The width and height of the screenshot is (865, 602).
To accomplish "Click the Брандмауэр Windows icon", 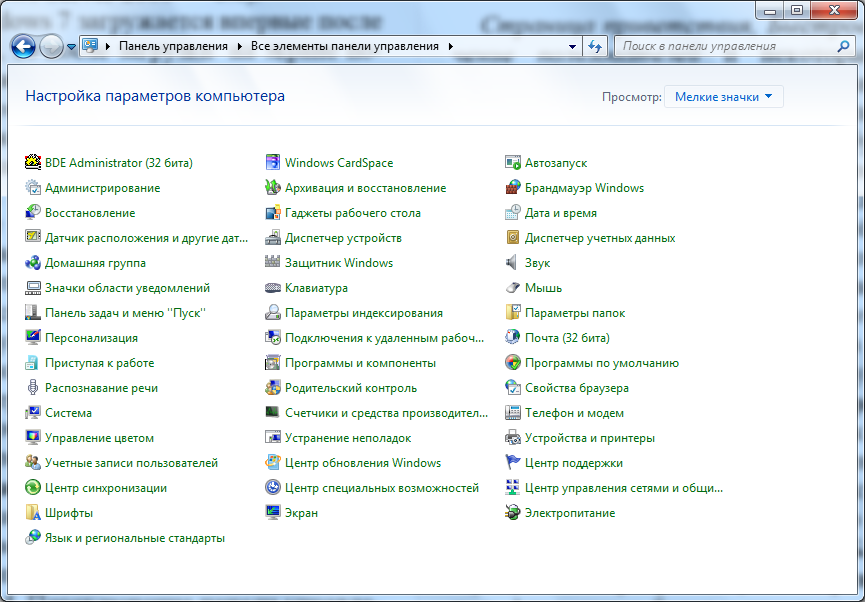I will pyautogui.click(x=513, y=188).
